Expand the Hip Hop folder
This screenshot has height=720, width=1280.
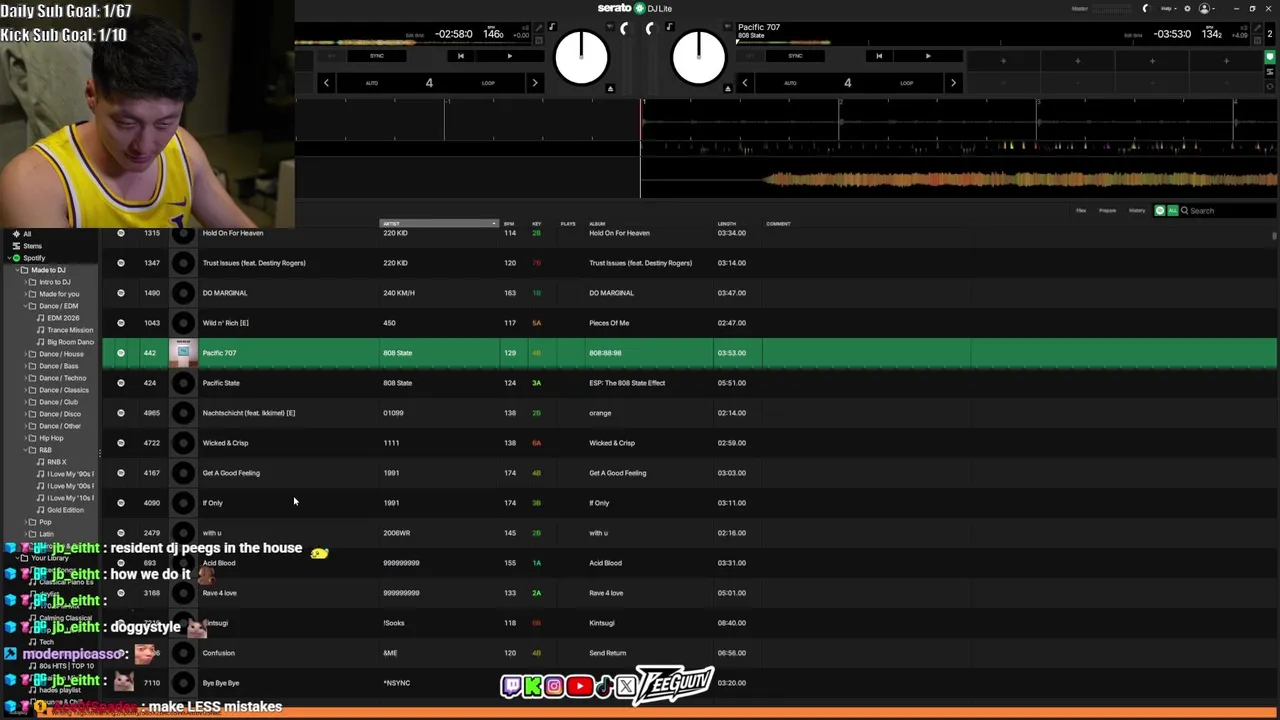[x=26, y=438]
